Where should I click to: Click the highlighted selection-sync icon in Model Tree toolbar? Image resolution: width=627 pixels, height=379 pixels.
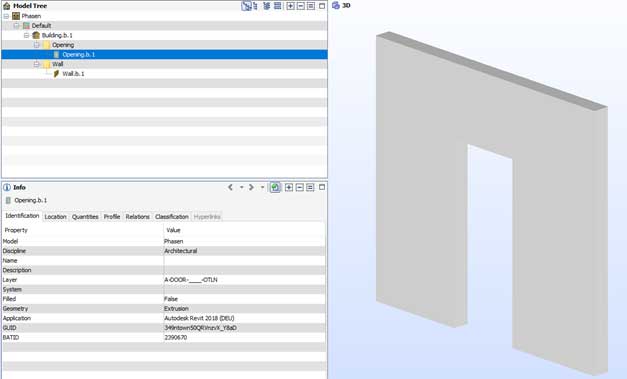click(246, 6)
